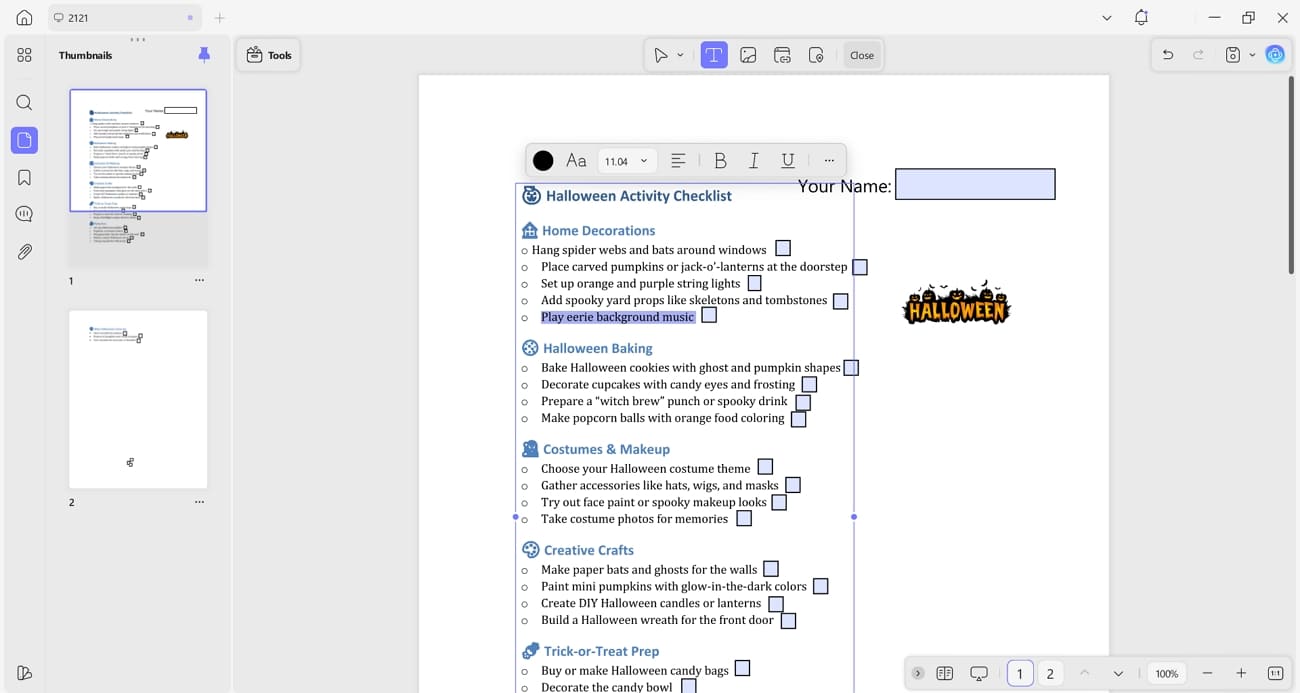Image resolution: width=1300 pixels, height=693 pixels.
Task: Open the Attachments panel
Action: (24, 251)
